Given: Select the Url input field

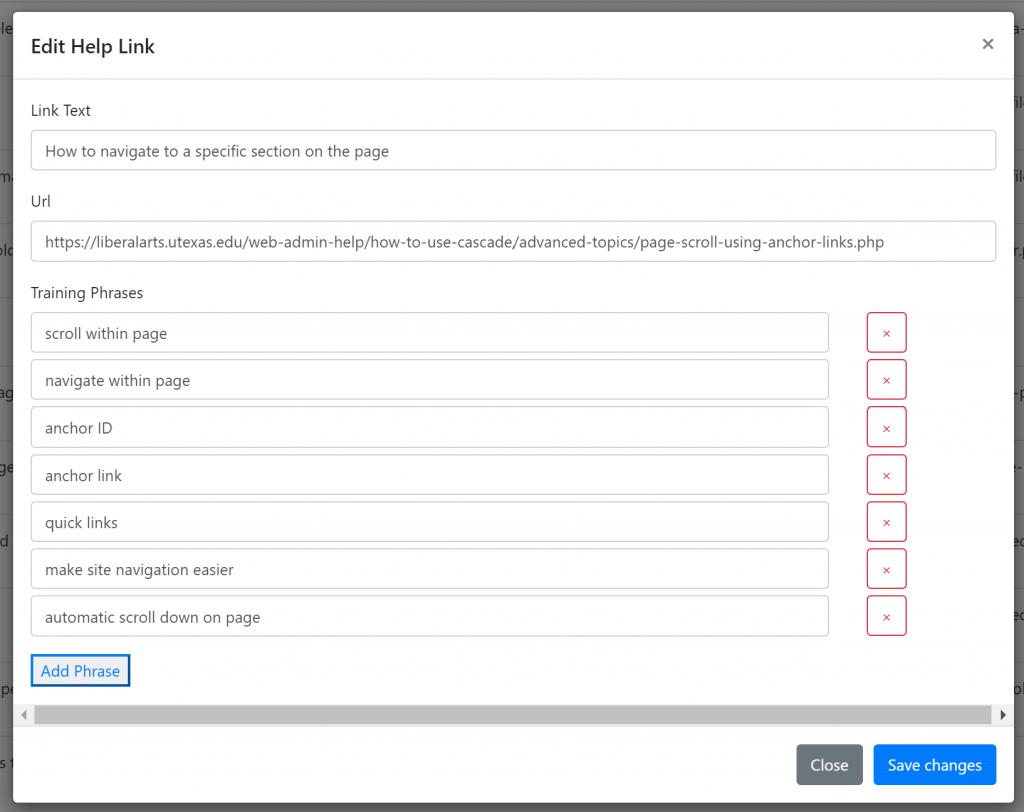Looking at the screenshot, I should pyautogui.click(x=512, y=241).
